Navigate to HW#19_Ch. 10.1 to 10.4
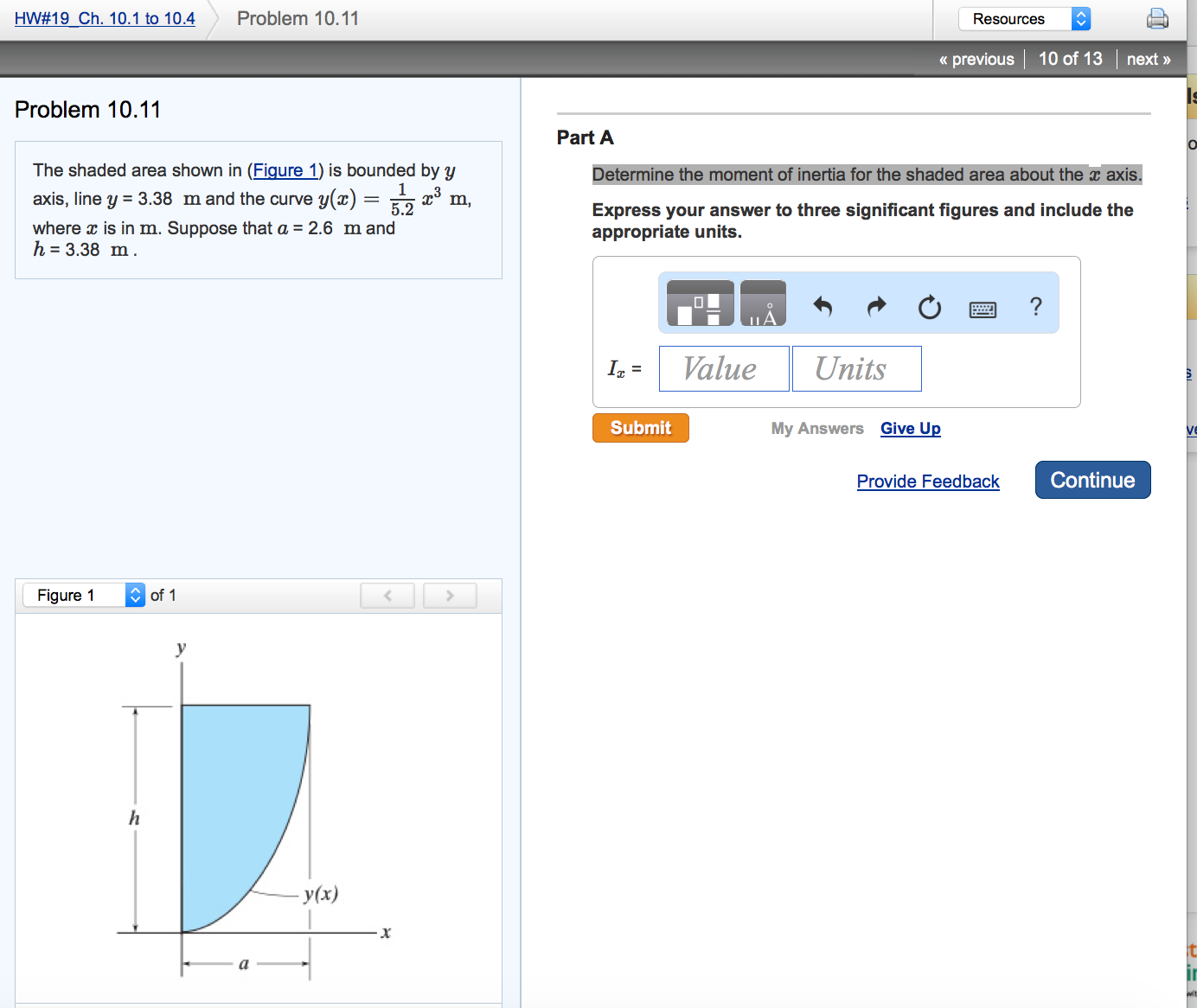The width and height of the screenshot is (1197, 1008). [x=105, y=17]
